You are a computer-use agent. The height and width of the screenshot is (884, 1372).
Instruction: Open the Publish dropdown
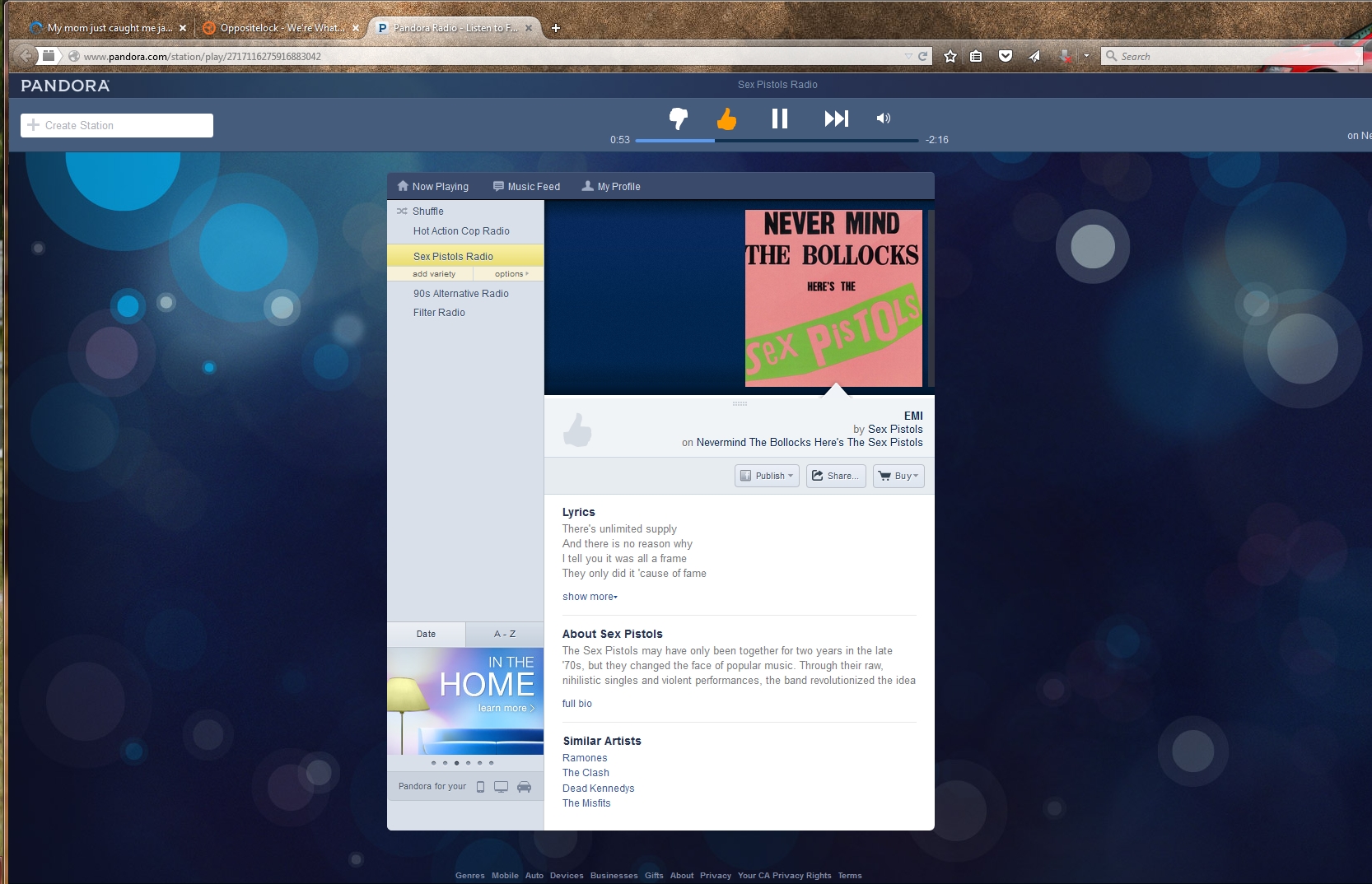pos(767,476)
